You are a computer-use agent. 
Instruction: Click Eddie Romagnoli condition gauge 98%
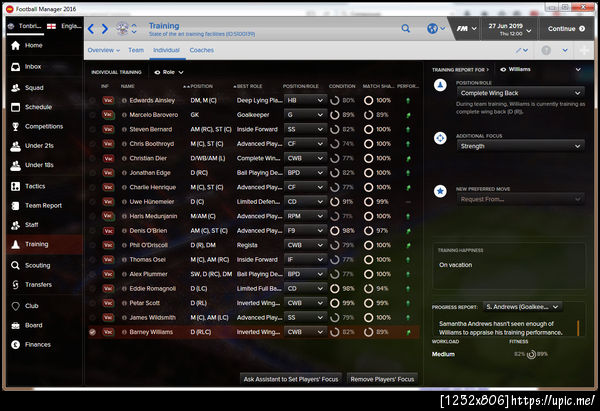click(x=334, y=289)
